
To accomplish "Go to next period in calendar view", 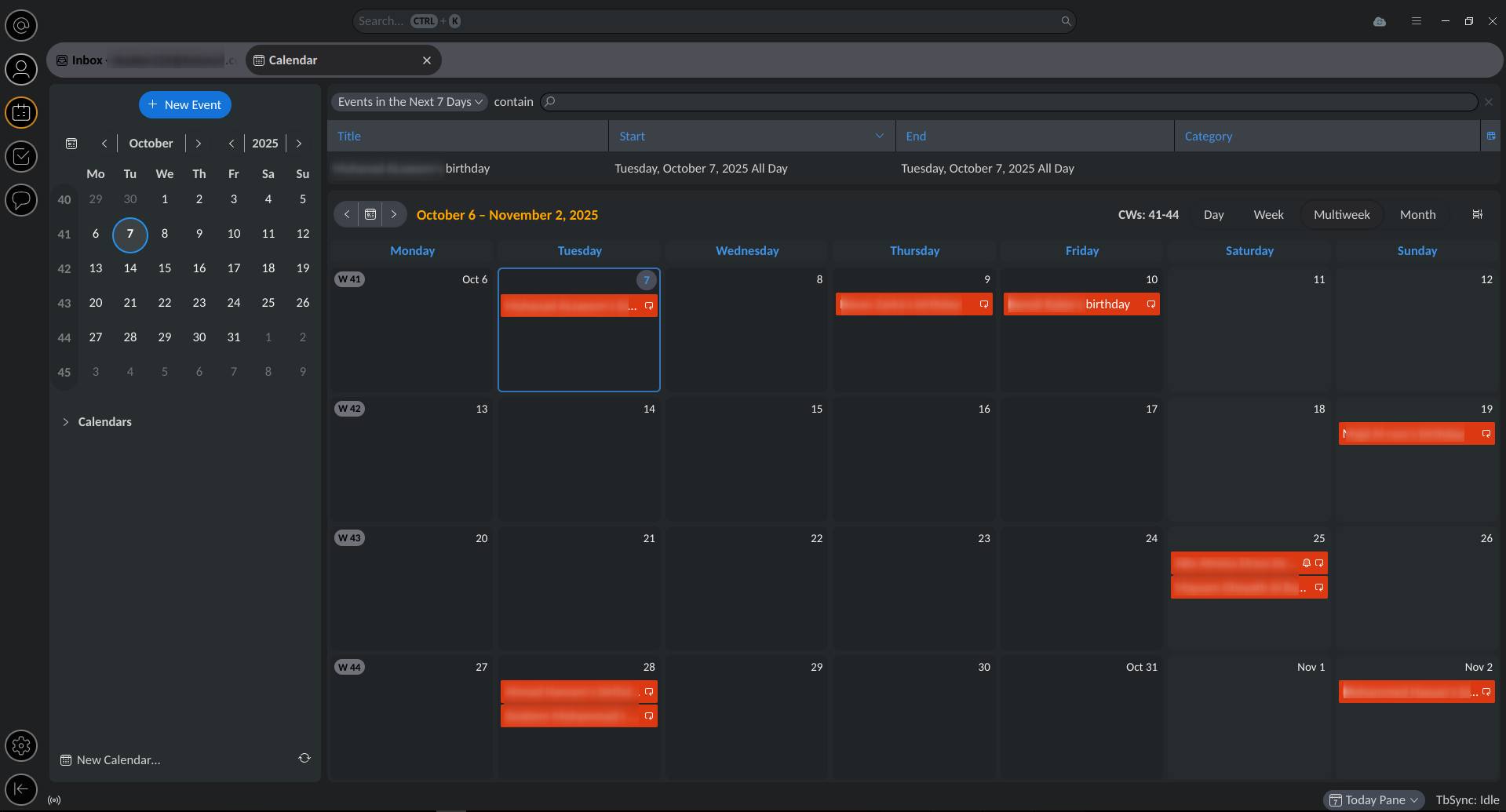I will click(394, 214).
